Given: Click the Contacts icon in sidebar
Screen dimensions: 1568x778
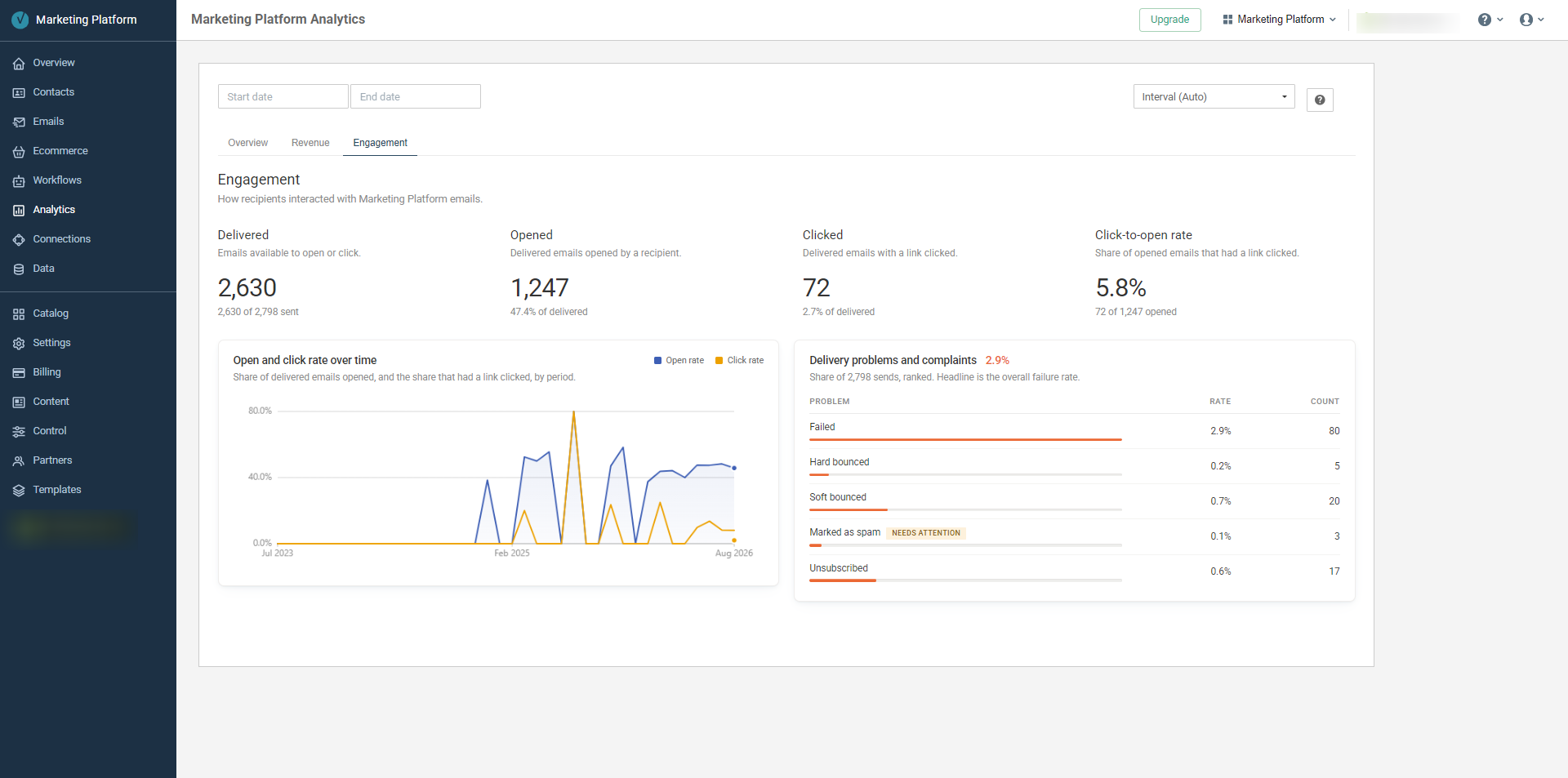Looking at the screenshot, I should click(19, 93).
